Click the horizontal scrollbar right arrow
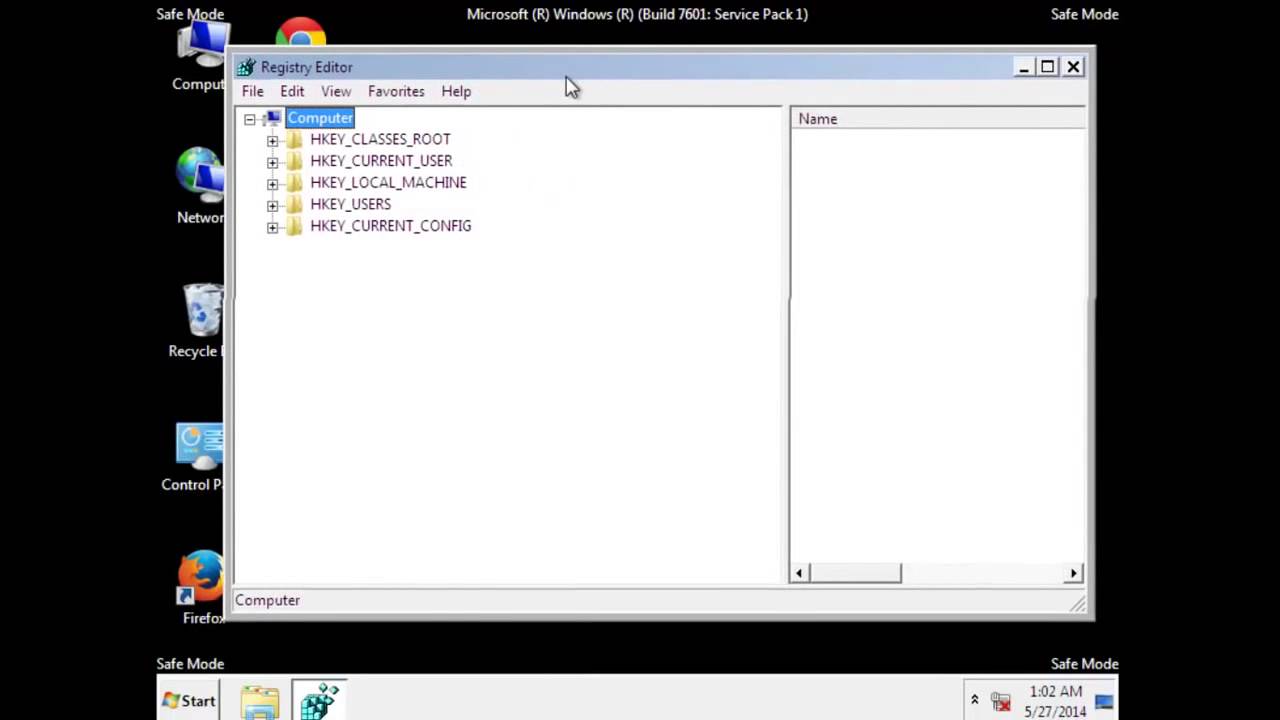Viewport: 1280px width, 720px height. click(x=1074, y=573)
